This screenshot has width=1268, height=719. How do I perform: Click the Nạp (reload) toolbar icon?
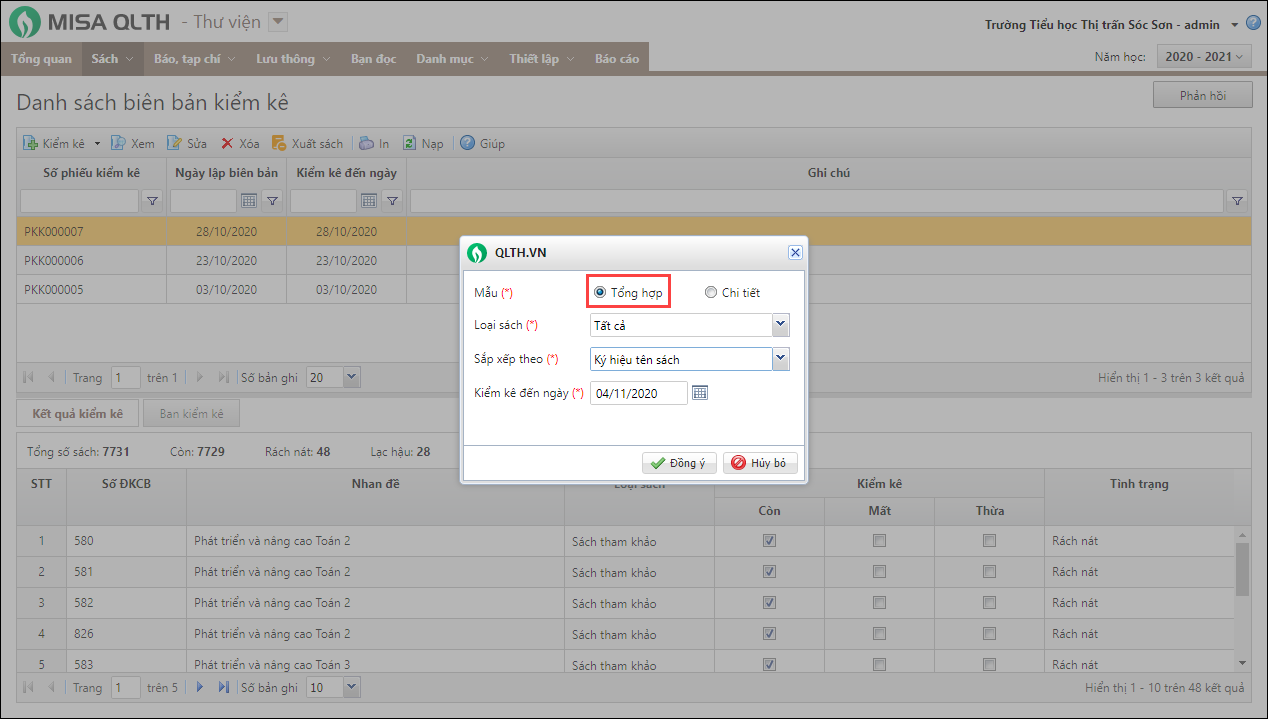click(x=409, y=144)
